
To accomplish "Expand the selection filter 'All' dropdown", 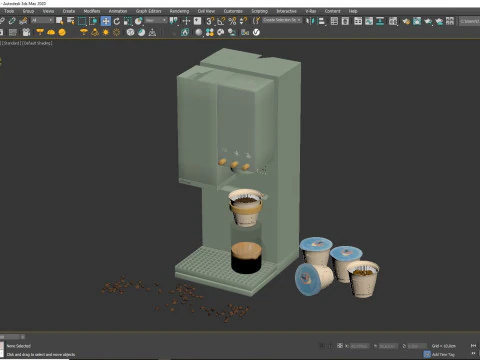I will [x=42, y=21].
